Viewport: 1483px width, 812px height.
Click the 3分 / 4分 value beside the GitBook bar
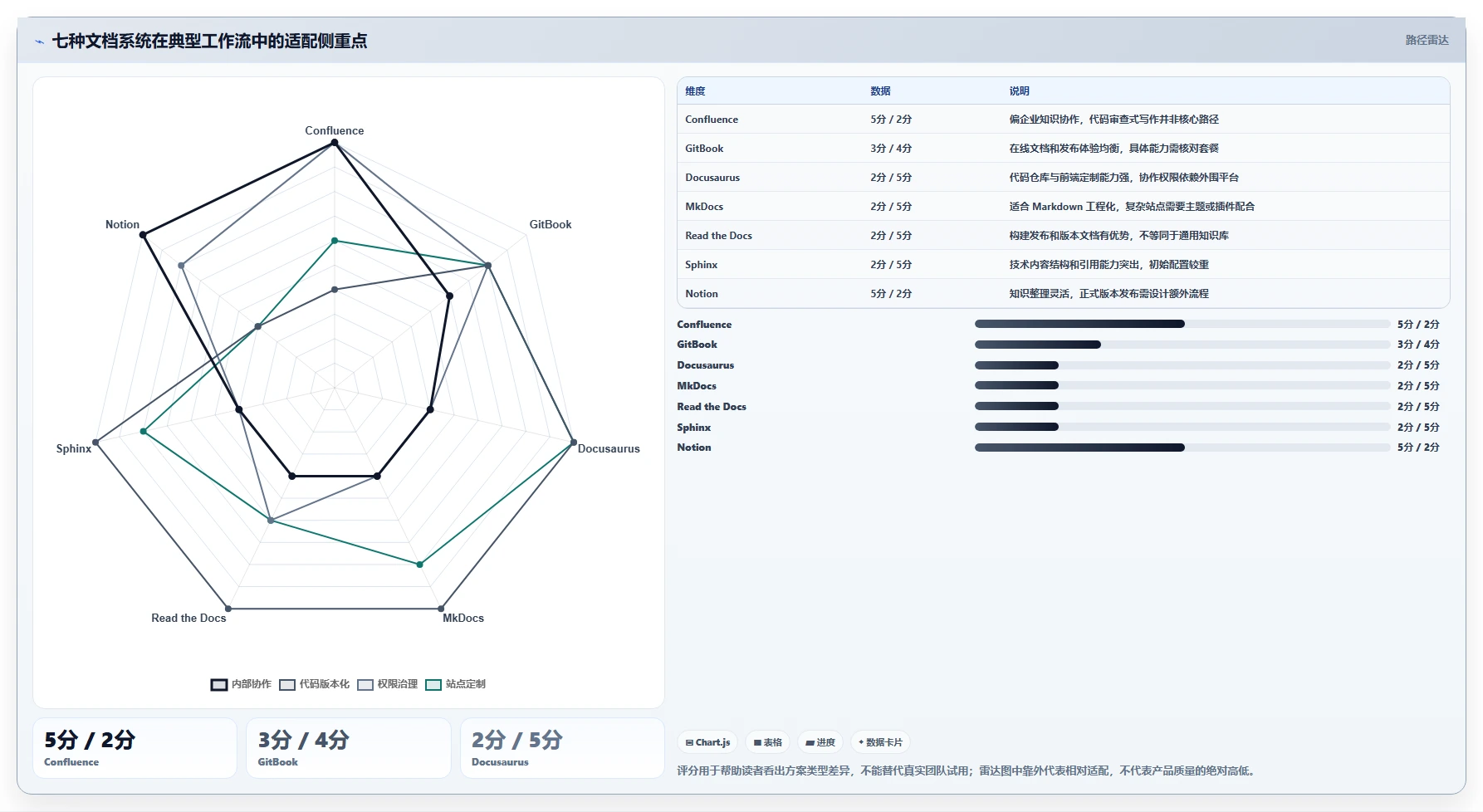click(x=1418, y=345)
